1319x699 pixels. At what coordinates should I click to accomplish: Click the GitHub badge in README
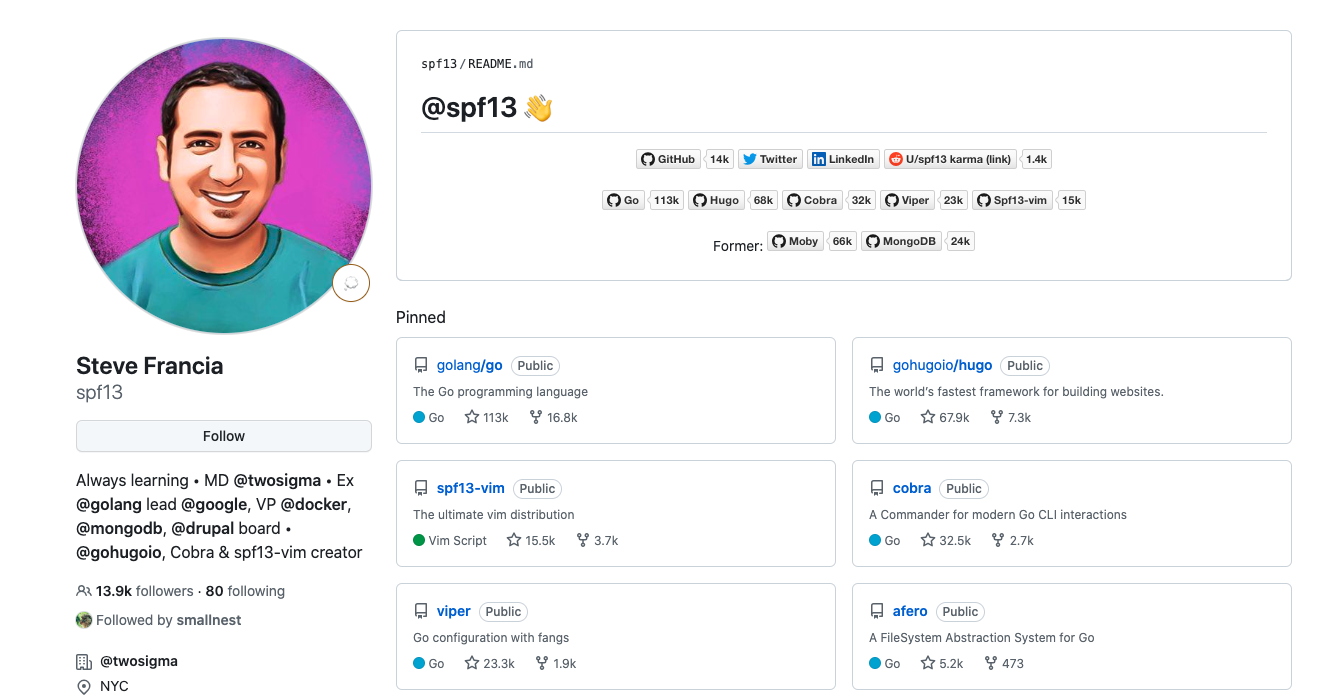(x=668, y=159)
